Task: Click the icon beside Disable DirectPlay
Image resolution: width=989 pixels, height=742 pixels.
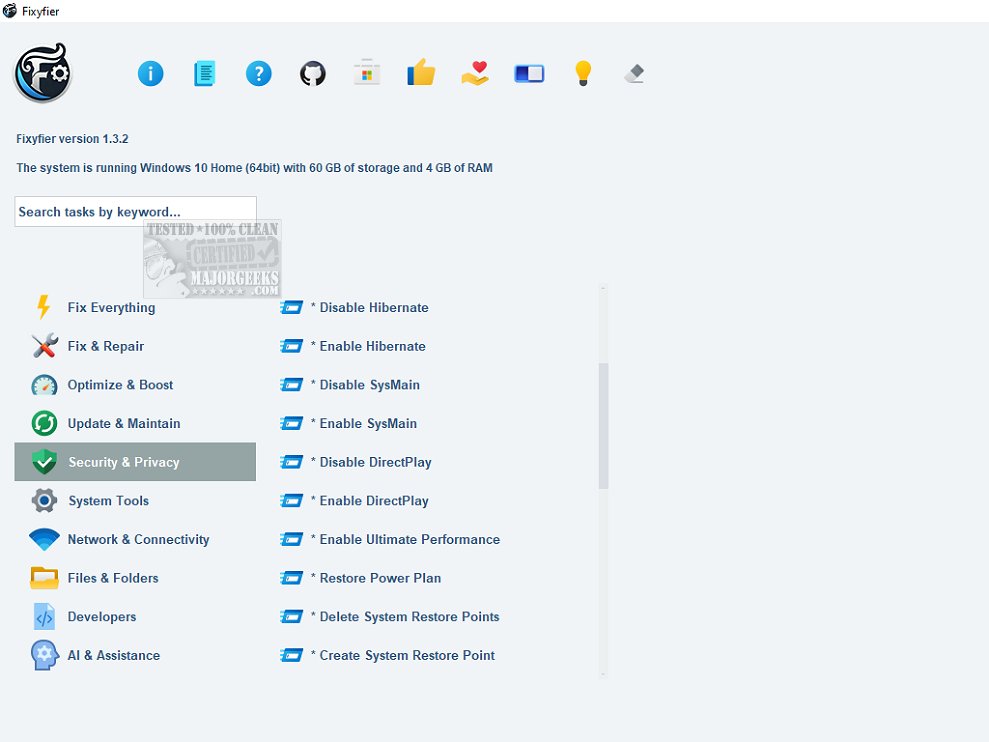Action: click(x=291, y=462)
